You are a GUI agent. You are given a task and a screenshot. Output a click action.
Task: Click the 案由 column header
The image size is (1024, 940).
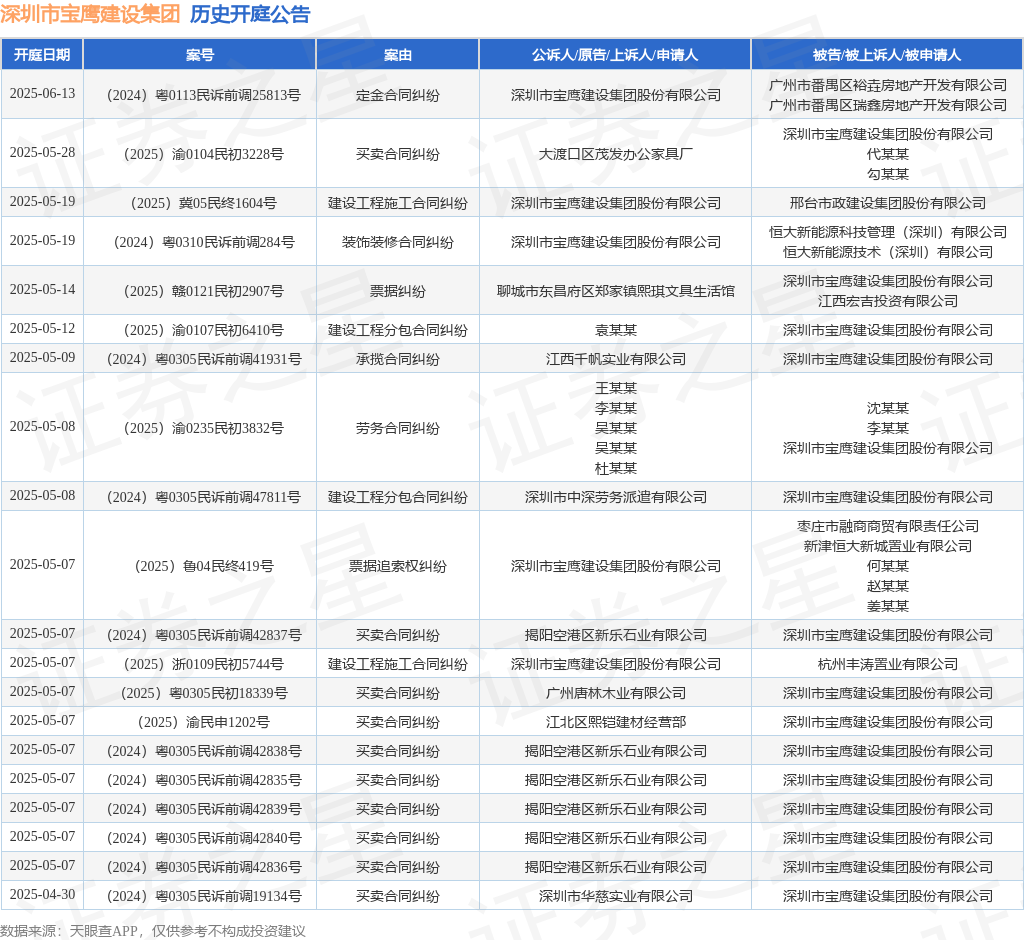398,55
